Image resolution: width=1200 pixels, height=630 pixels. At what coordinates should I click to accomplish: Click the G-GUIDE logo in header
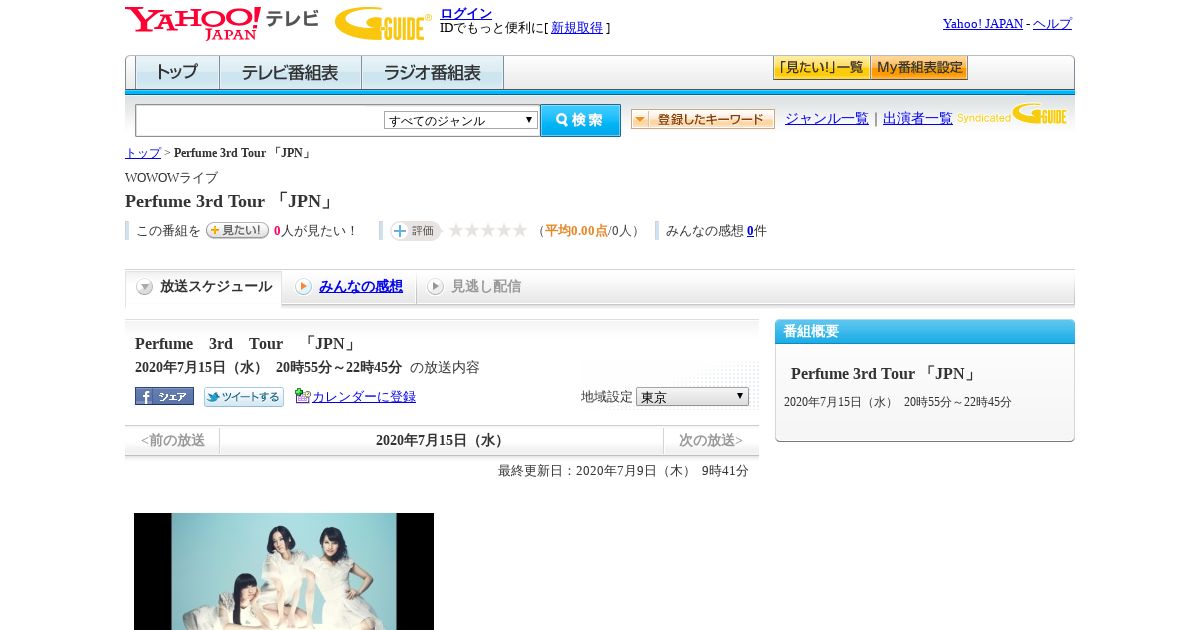(x=383, y=23)
